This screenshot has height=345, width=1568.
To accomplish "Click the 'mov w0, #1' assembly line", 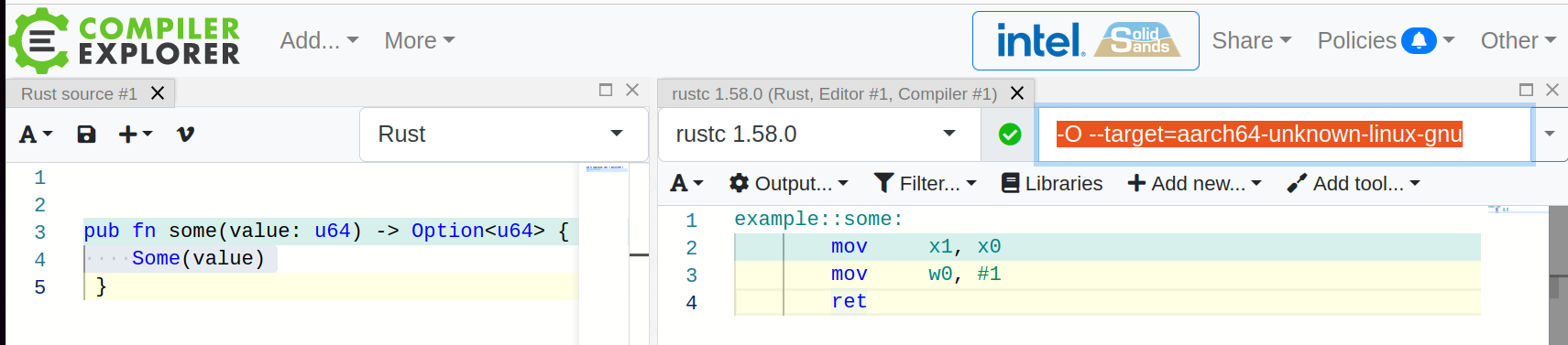I will tap(916, 275).
